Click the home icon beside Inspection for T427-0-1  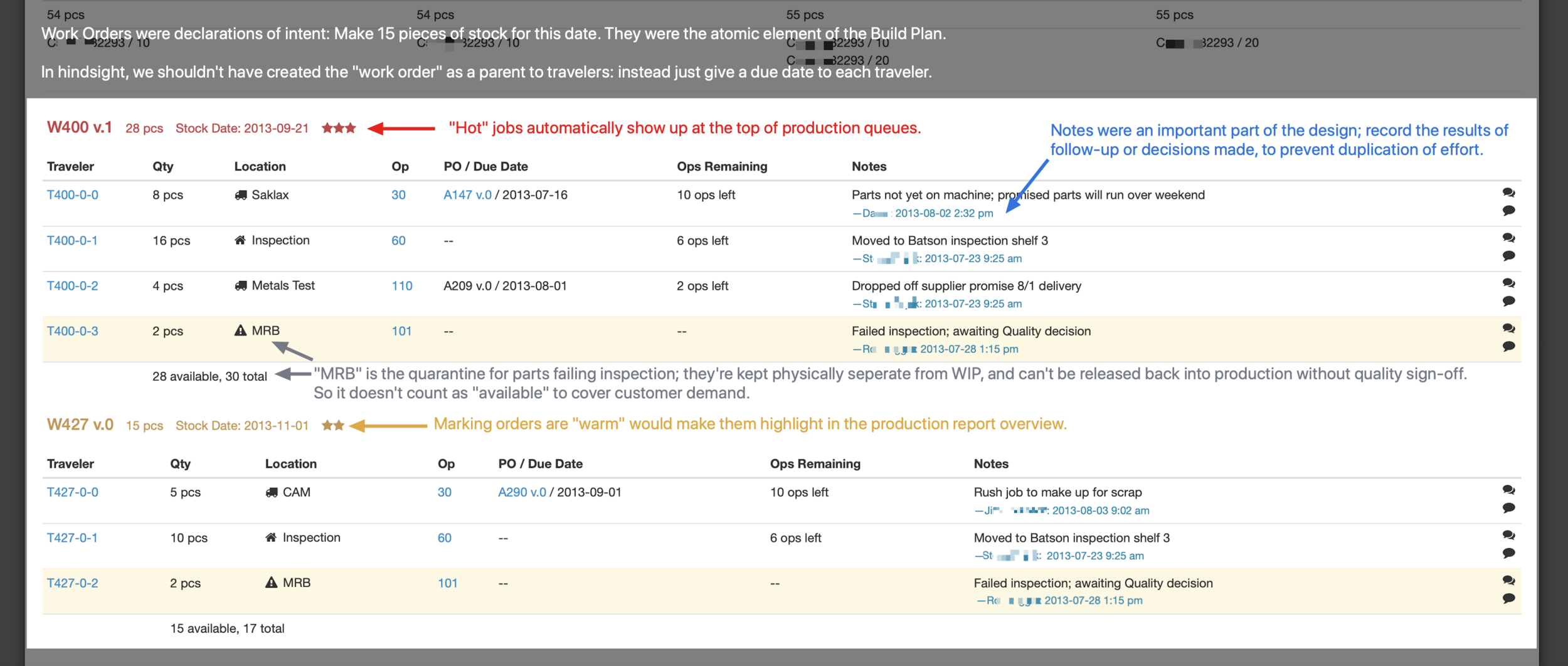pos(270,537)
